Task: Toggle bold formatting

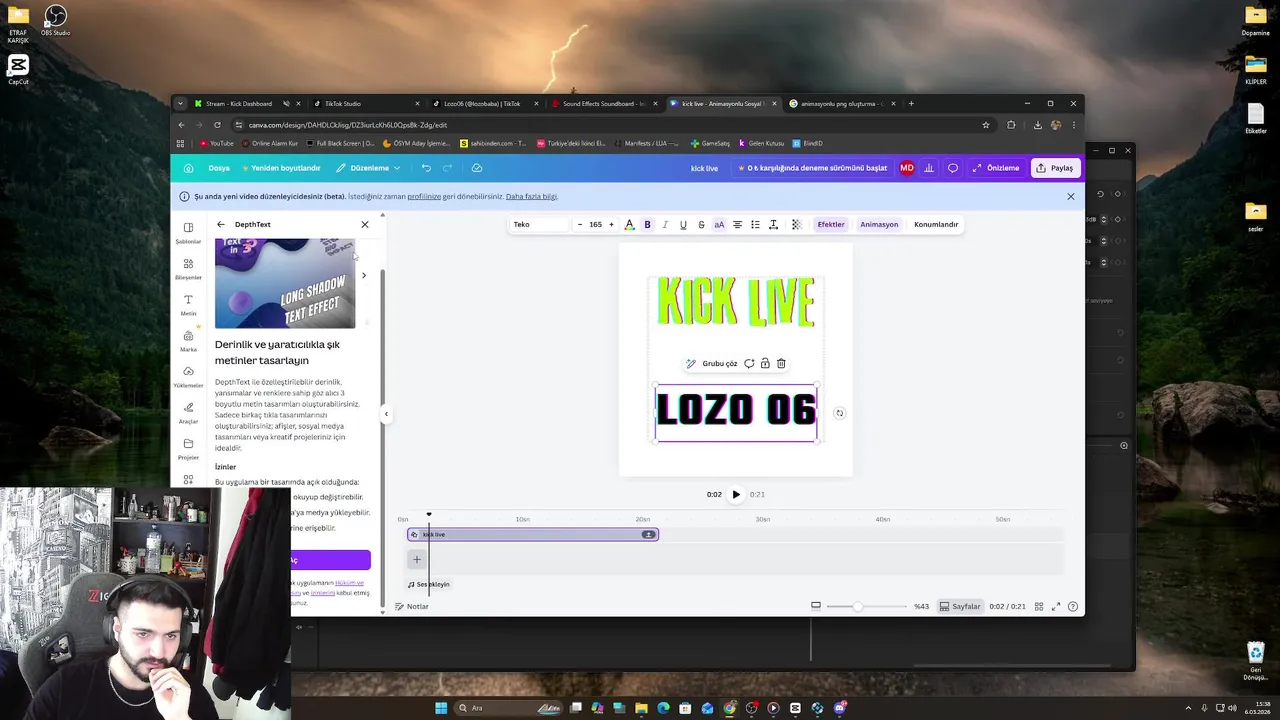Action: pyautogui.click(x=647, y=224)
